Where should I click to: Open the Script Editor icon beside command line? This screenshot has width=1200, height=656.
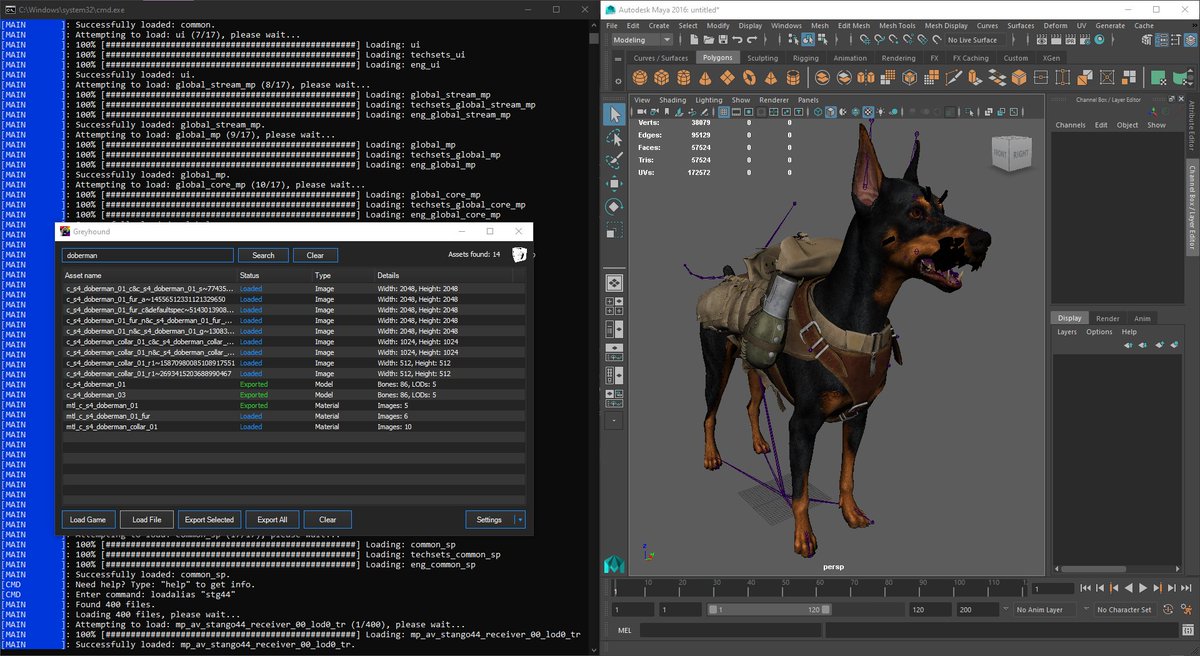(1187, 630)
